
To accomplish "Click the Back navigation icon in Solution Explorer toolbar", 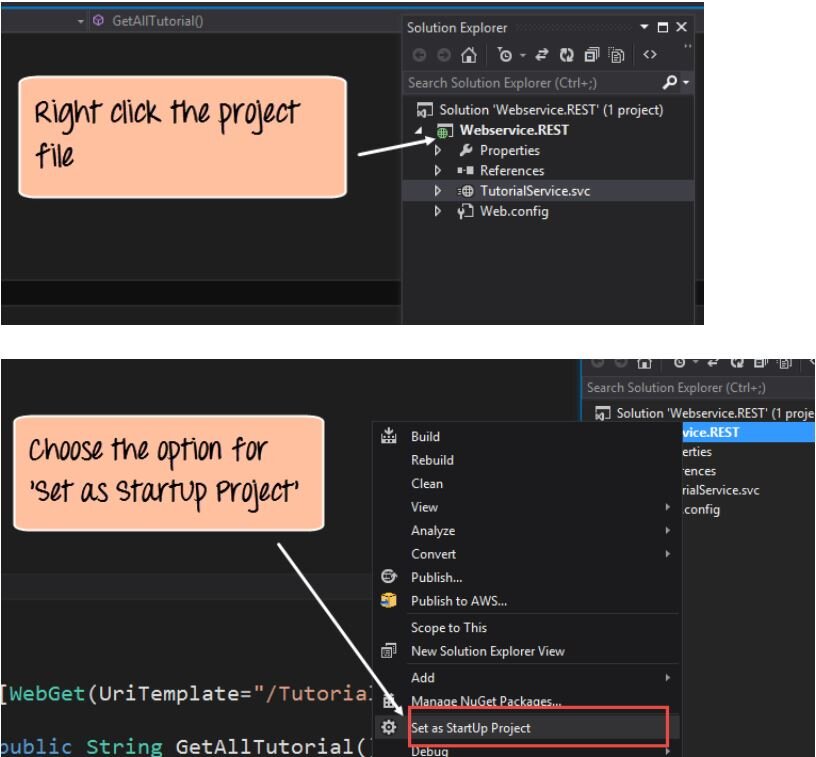I will coord(419,55).
